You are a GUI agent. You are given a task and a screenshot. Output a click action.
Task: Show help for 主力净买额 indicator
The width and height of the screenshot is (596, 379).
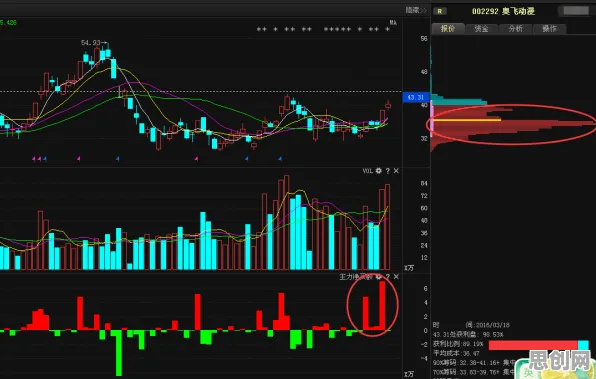click(x=388, y=277)
